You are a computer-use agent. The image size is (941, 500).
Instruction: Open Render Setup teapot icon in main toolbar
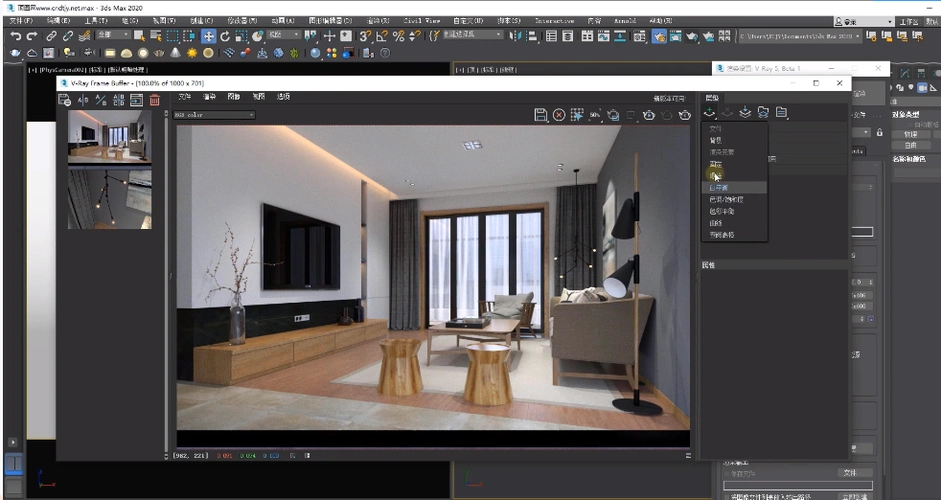pos(660,37)
